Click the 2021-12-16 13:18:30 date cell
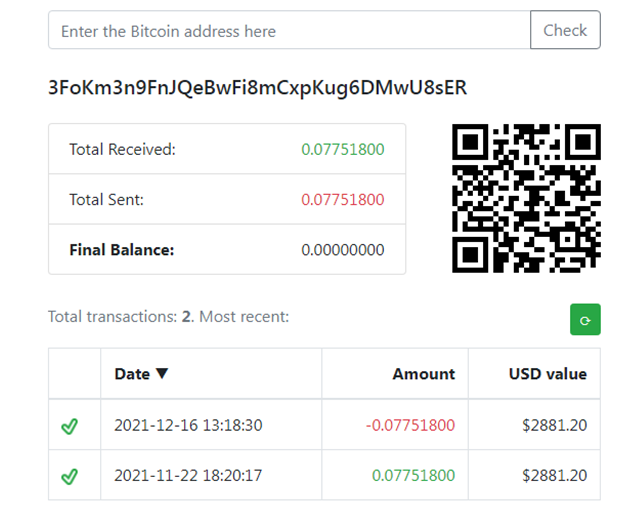Screen dimensions: 624x525 (x=188, y=425)
